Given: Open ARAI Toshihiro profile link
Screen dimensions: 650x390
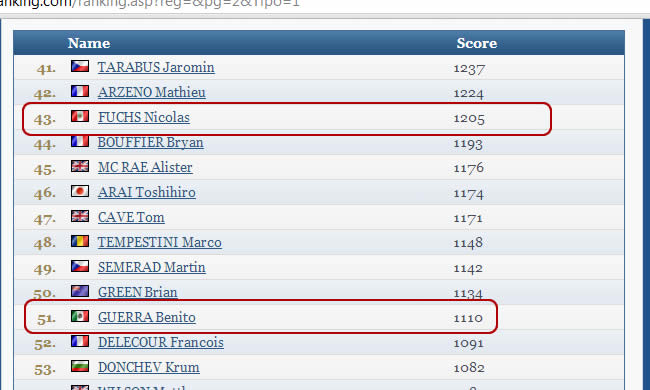Looking at the screenshot, I should click(147, 192).
